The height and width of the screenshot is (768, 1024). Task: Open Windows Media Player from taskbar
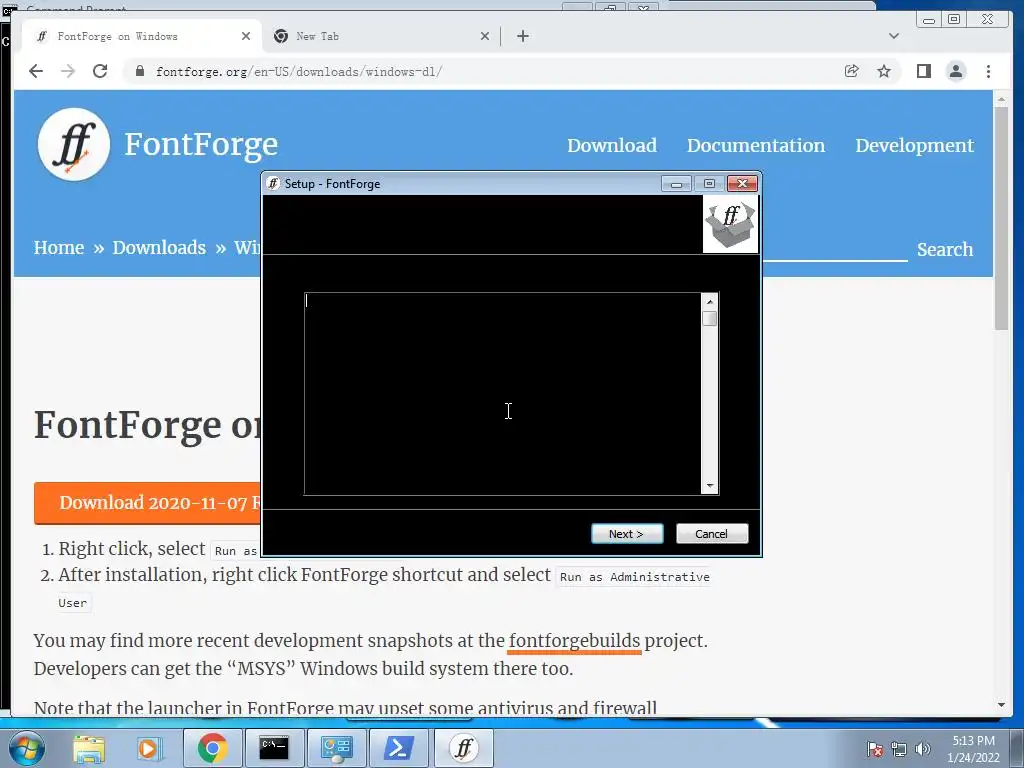(x=149, y=748)
